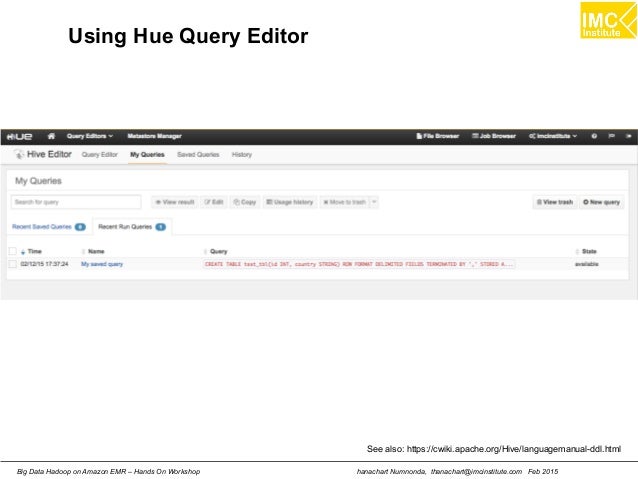Open the History tab
The height and width of the screenshot is (479, 638).
(242, 155)
